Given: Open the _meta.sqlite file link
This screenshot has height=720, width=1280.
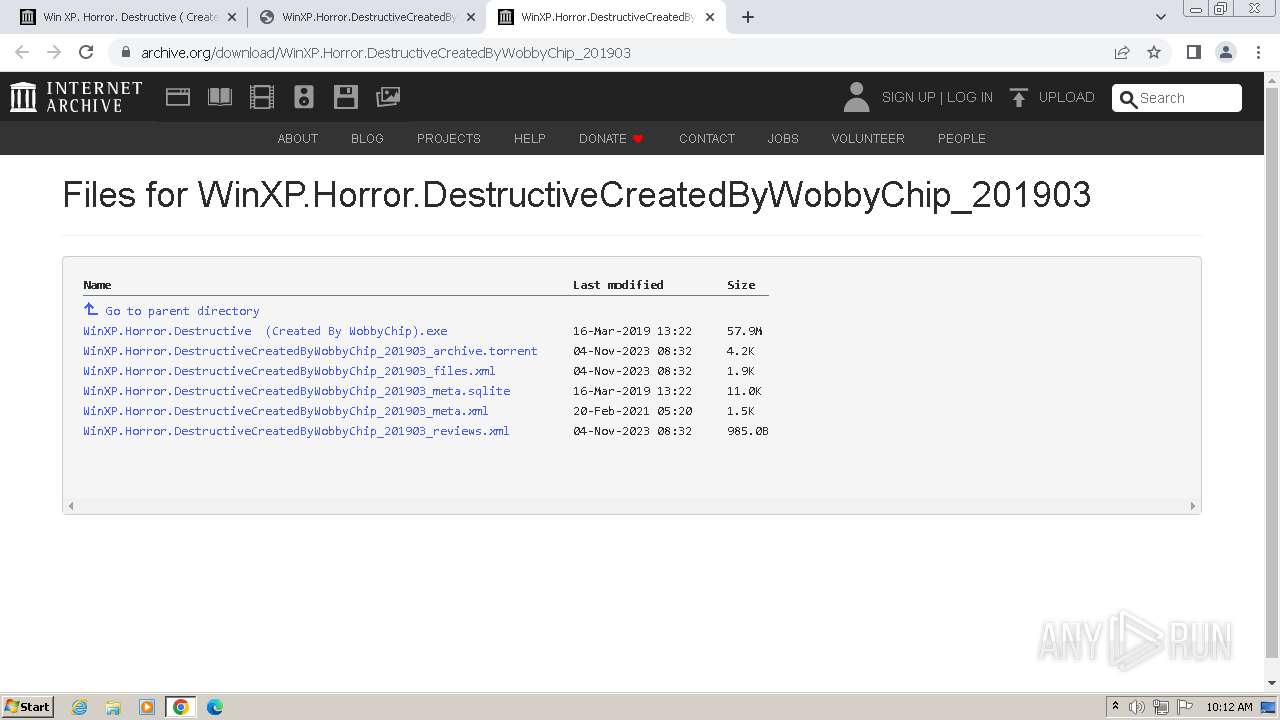Looking at the screenshot, I should 297,391.
